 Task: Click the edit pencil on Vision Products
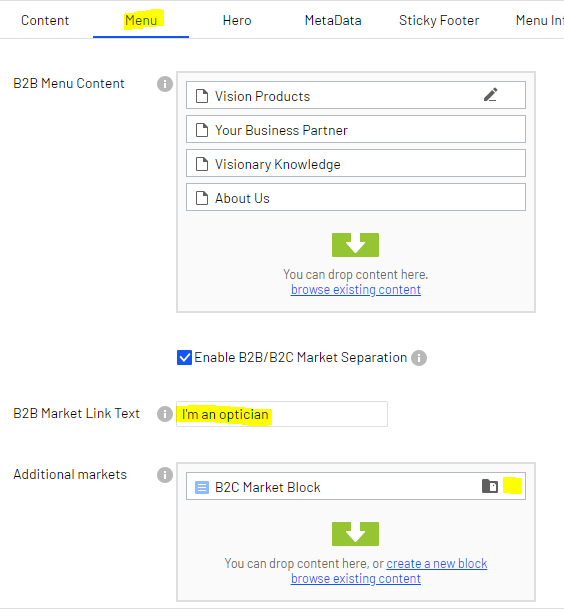pos(491,95)
